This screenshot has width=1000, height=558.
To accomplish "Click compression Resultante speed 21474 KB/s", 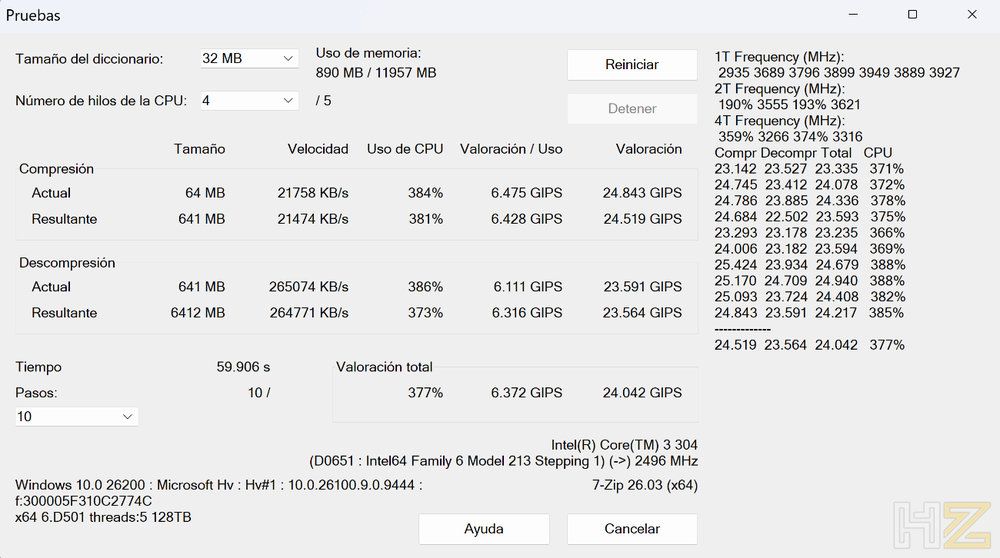I will 312,219.
